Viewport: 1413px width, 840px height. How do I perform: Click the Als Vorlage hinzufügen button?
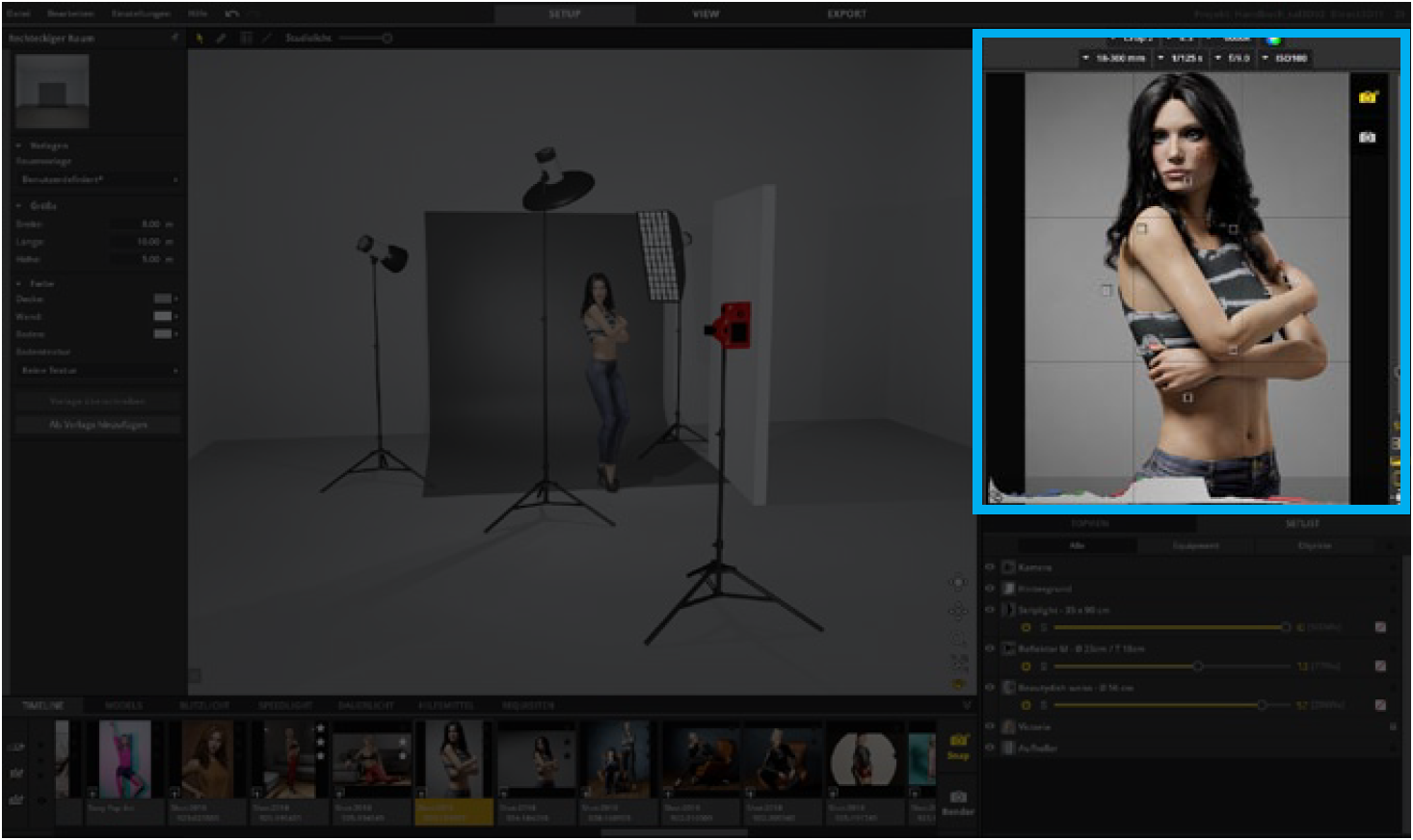pyautogui.click(x=98, y=425)
